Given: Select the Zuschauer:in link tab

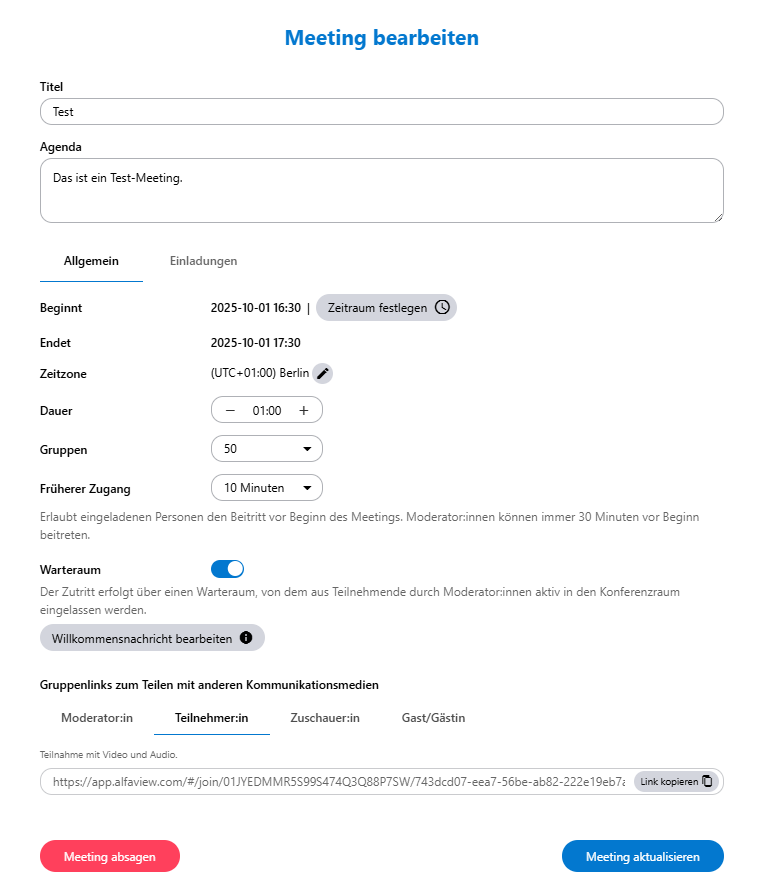Looking at the screenshot, I should point(325,718).
